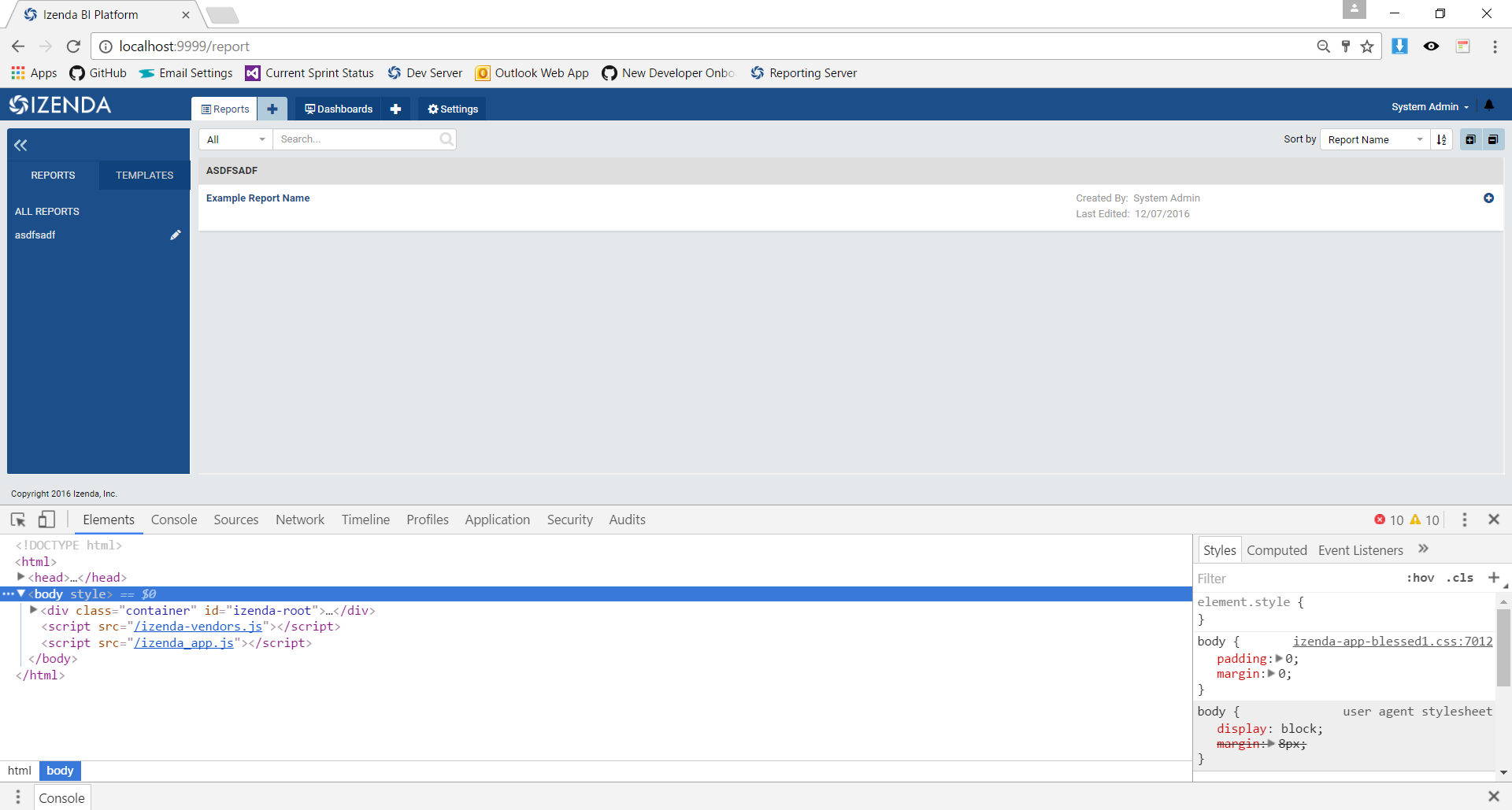Click the eye extension icon
This screenshot has height=810, width=1512.
tap(1432, 46)
